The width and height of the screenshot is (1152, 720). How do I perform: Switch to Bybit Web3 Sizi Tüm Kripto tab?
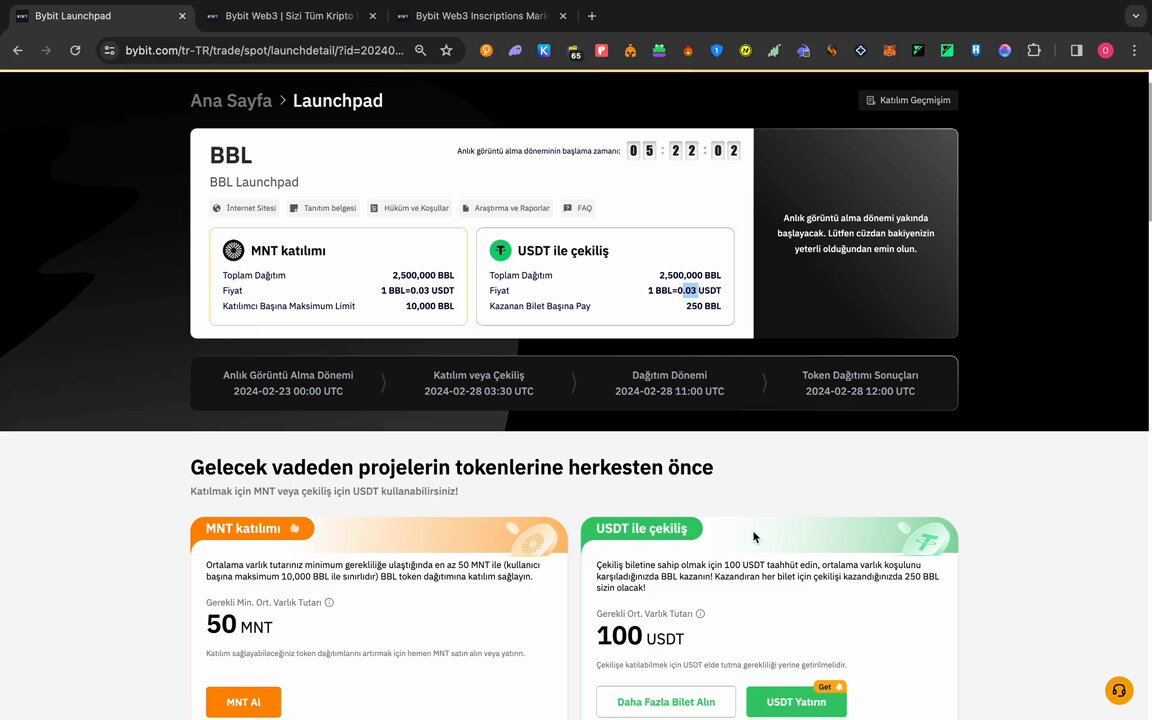point(289,15)
